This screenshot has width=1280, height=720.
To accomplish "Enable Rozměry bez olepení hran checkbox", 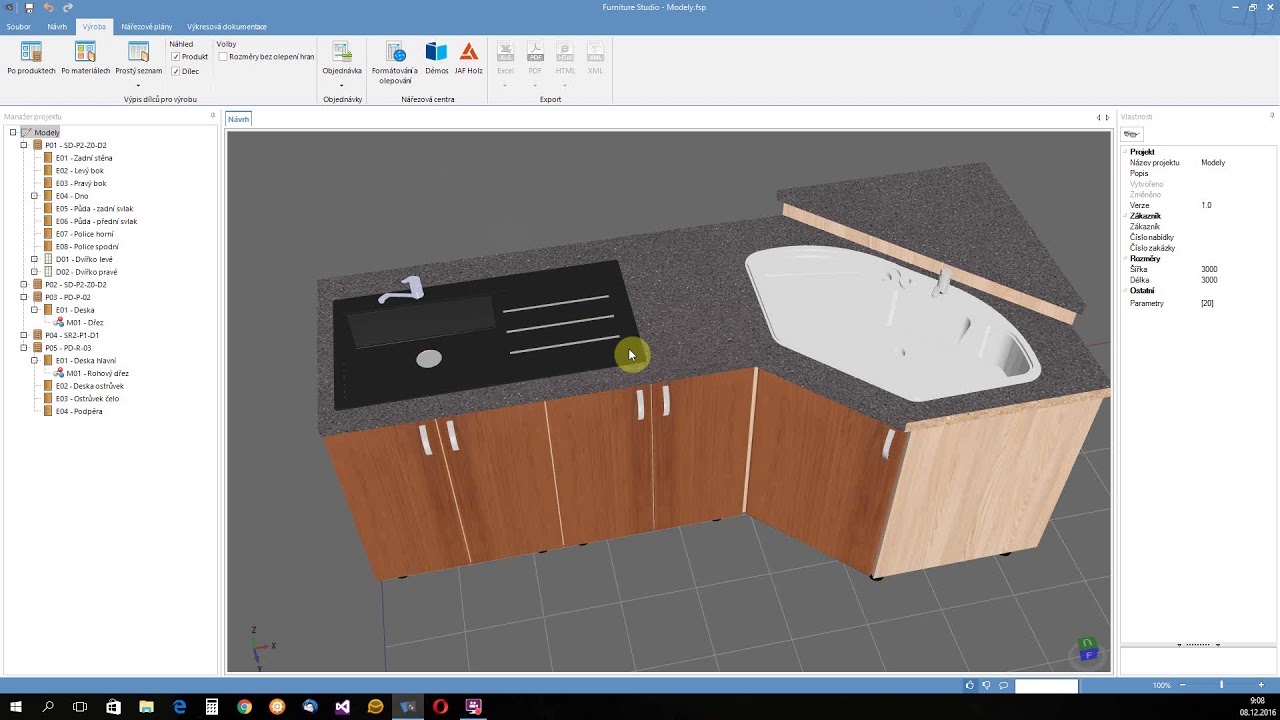I will (x=223, y=57).
